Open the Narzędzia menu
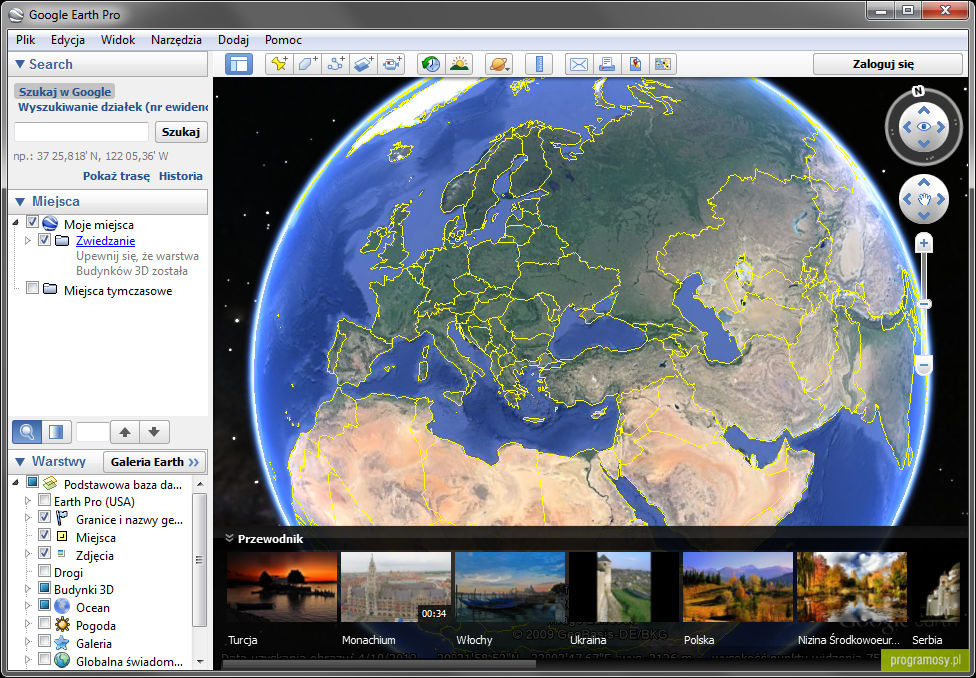Screen dimensions: 976x678 click(x=176, y=40)
